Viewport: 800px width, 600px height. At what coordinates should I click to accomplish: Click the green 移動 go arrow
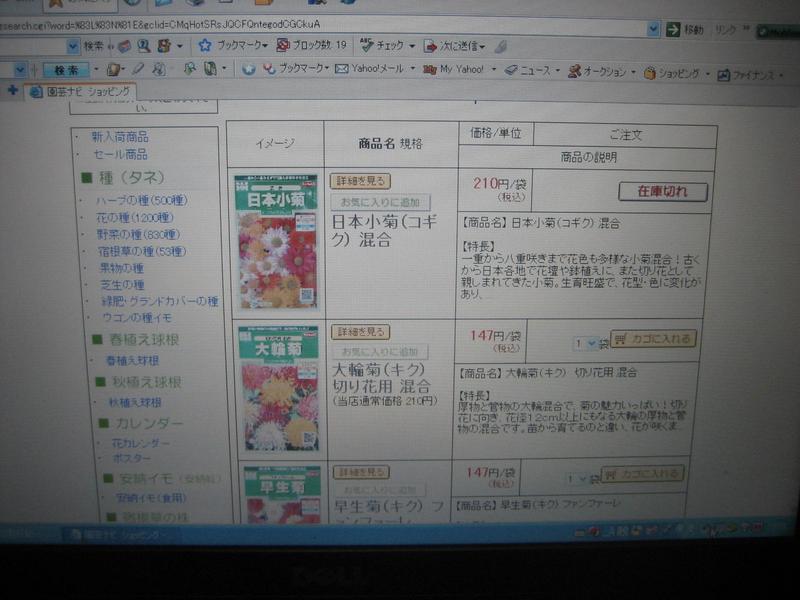coord(673,30)
